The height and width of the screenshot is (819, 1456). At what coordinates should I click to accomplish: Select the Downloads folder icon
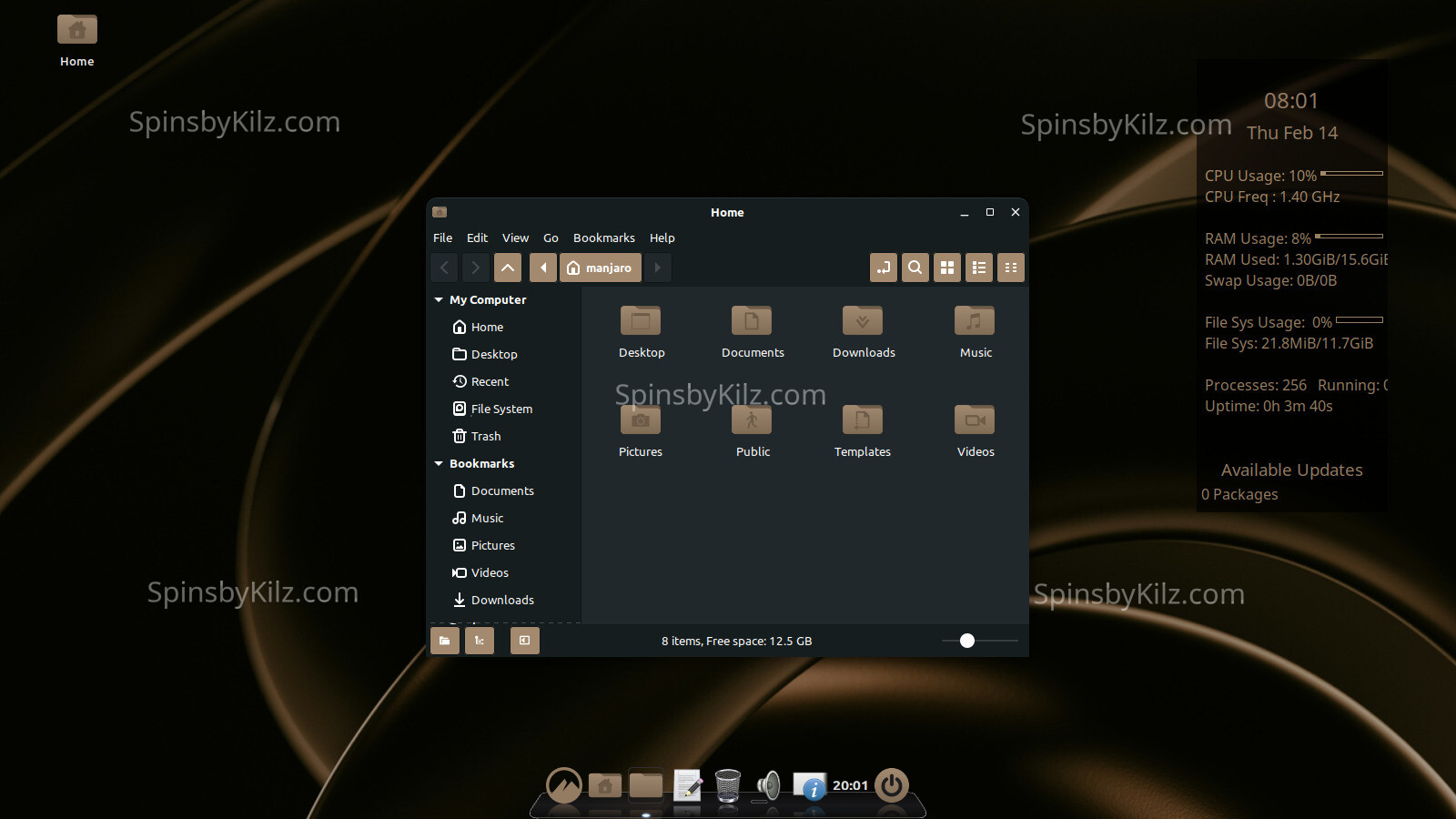pyautogui.click(x=863, y=322)
